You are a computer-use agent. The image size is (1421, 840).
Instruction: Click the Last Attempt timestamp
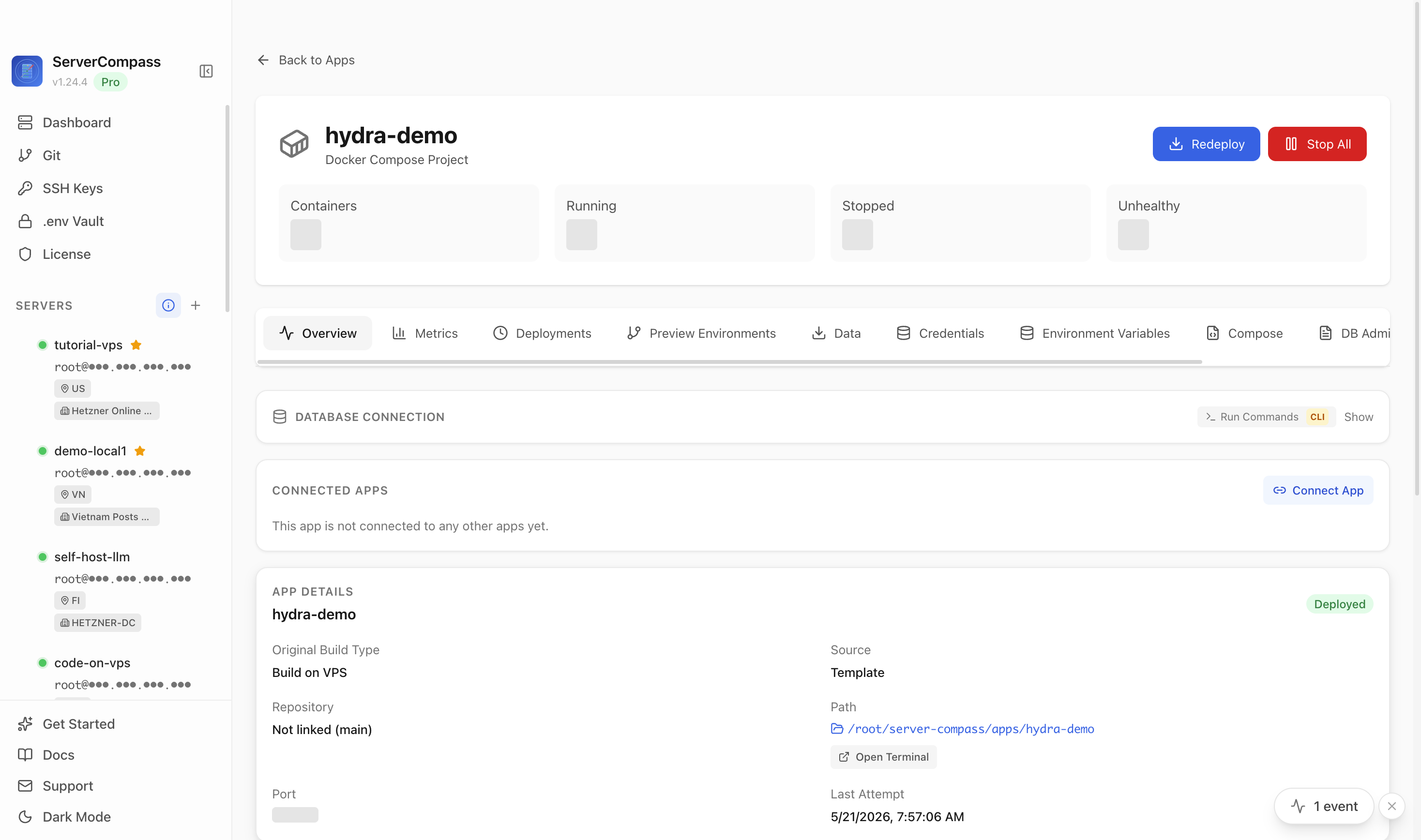pos(897,816)
